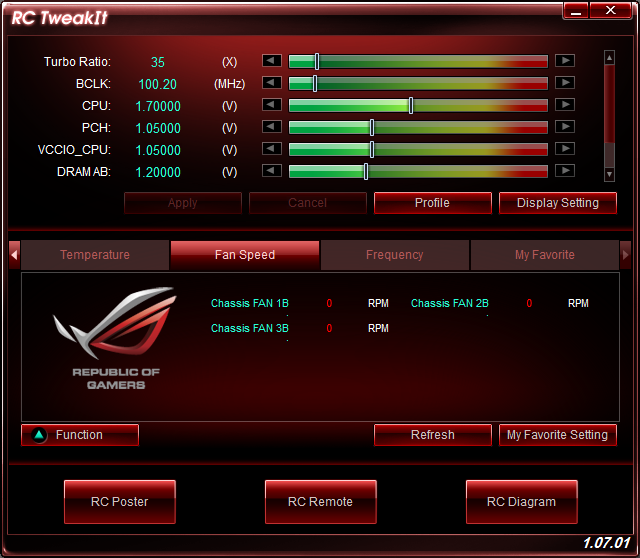
Task: Open the Frequency tab
Action: click(395, 255)
